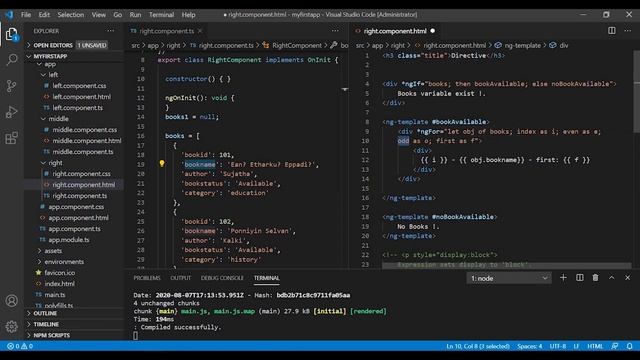This screenshot has height=360, width=640.
Task: Click ng-template in right editor breadcrumb
Action: coord(522,45)
